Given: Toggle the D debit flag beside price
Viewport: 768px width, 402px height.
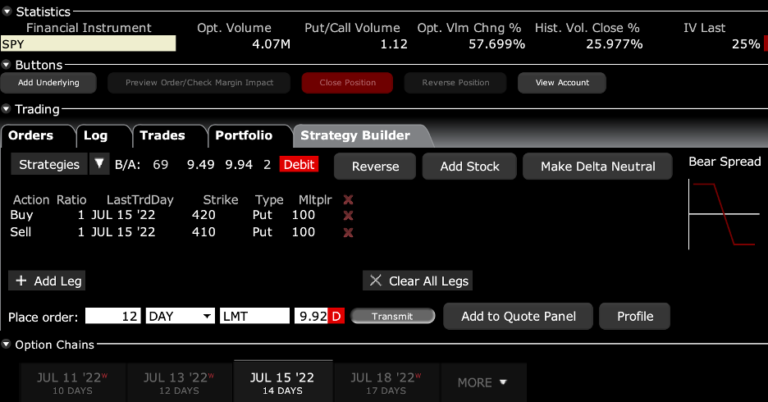Looking at the screenshot, I should coord(337,316).
